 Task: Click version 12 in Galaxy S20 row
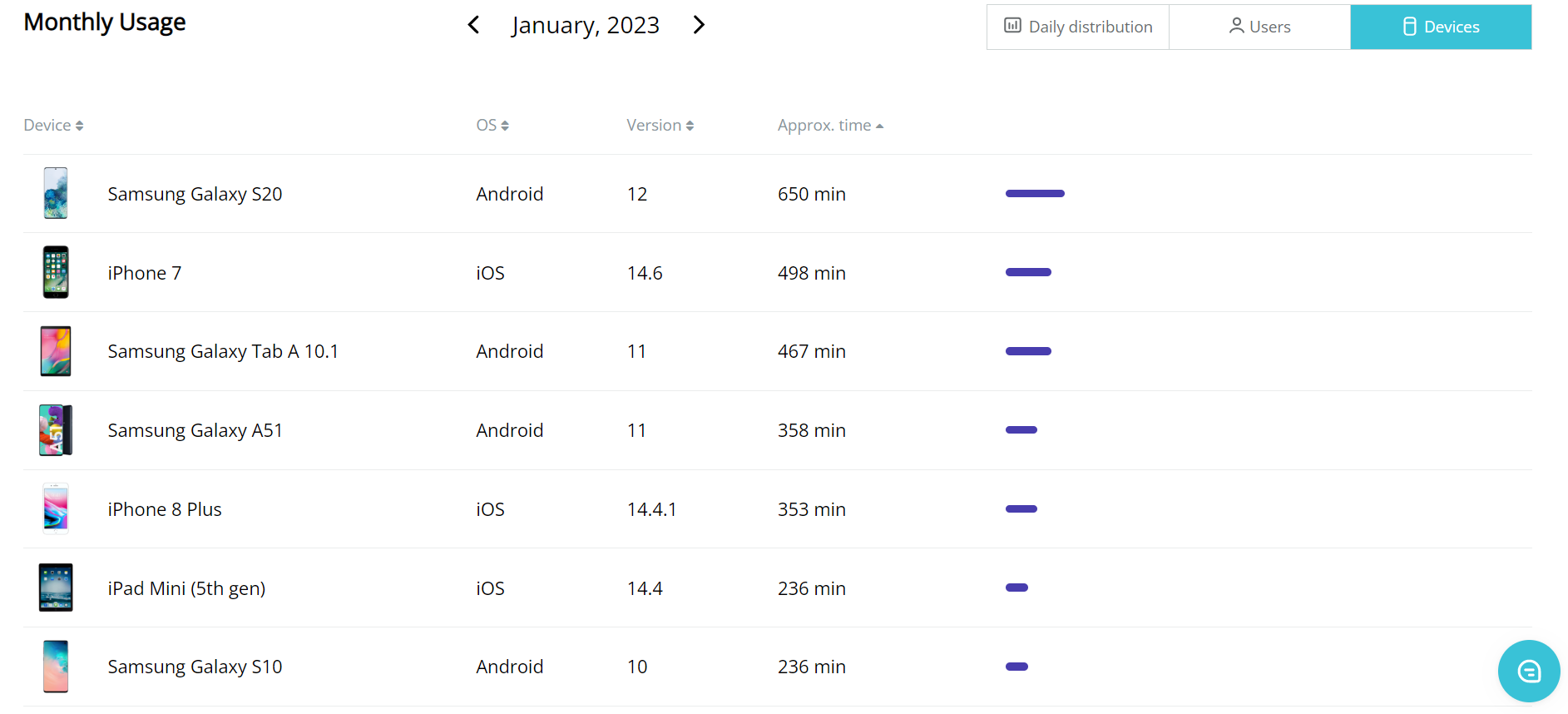point(637,194)
